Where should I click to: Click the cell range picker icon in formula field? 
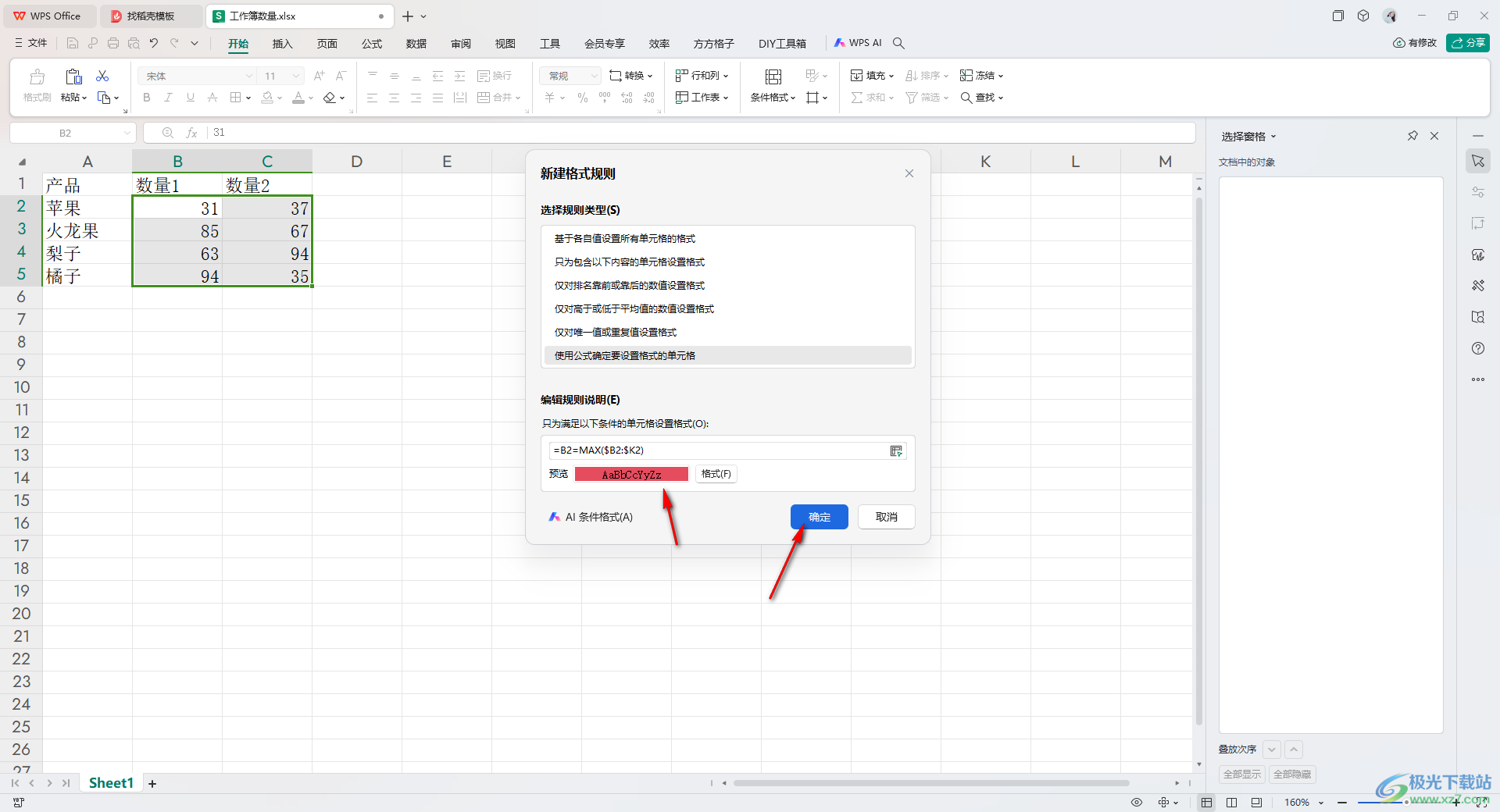896,451
